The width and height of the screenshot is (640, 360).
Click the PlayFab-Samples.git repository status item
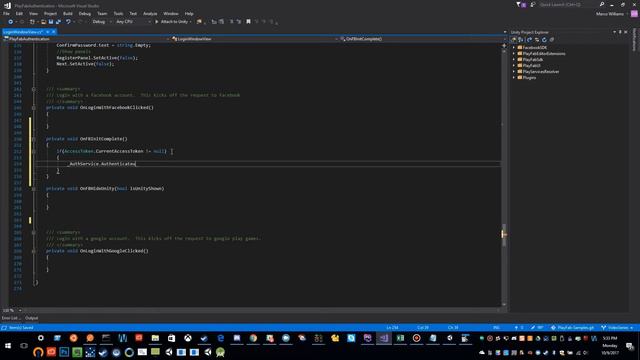572,328
